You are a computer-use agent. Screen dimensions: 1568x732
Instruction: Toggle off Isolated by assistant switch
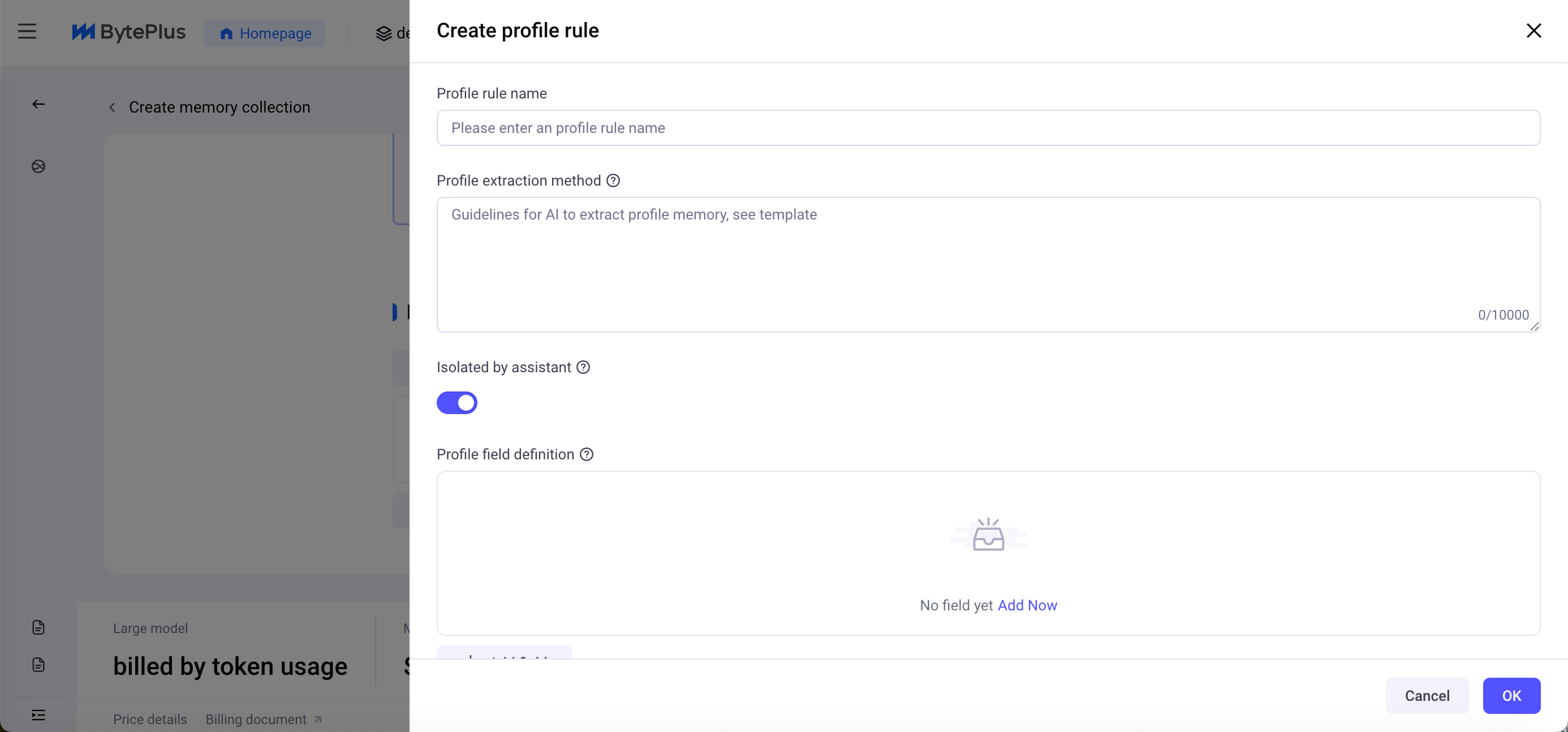[456, 403]
